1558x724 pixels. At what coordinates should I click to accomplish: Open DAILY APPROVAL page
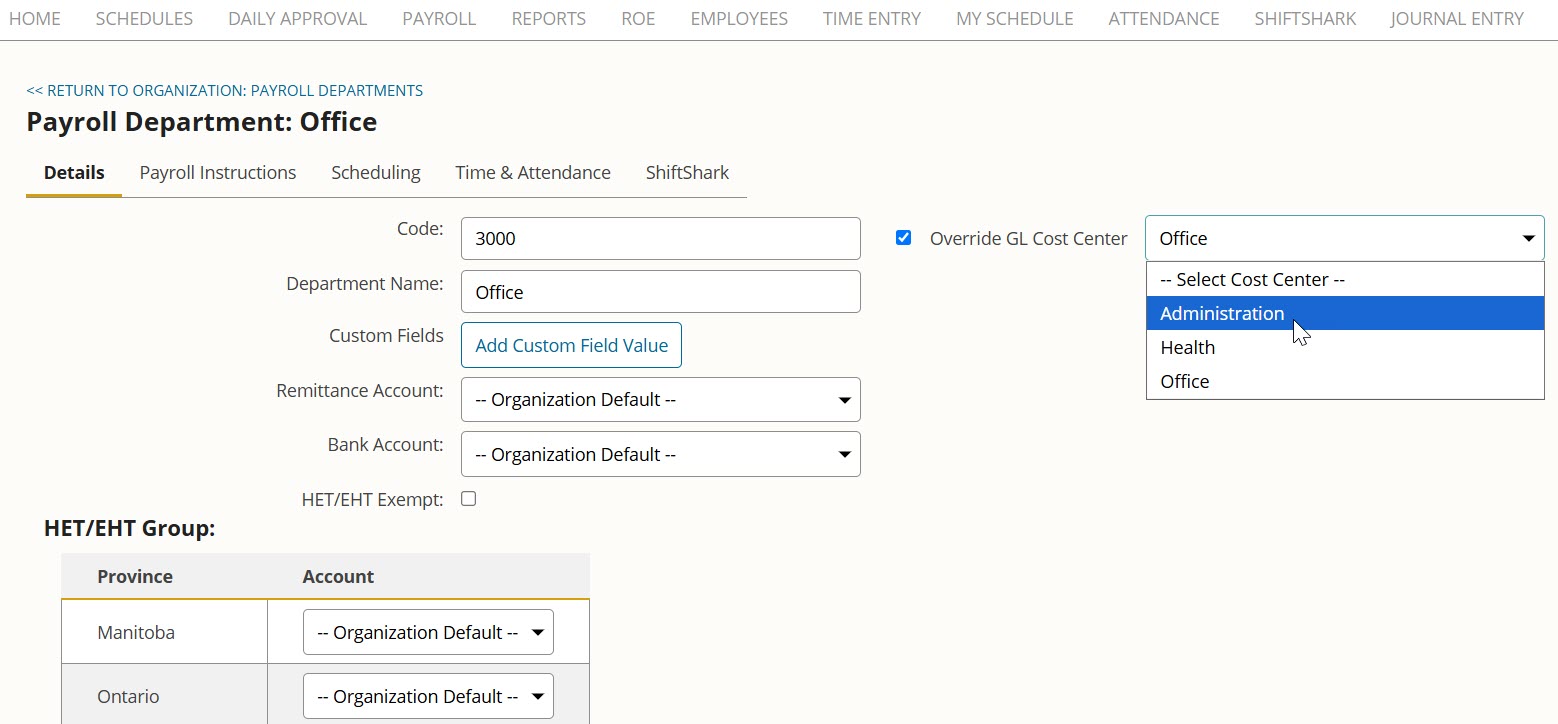[297, 19]
